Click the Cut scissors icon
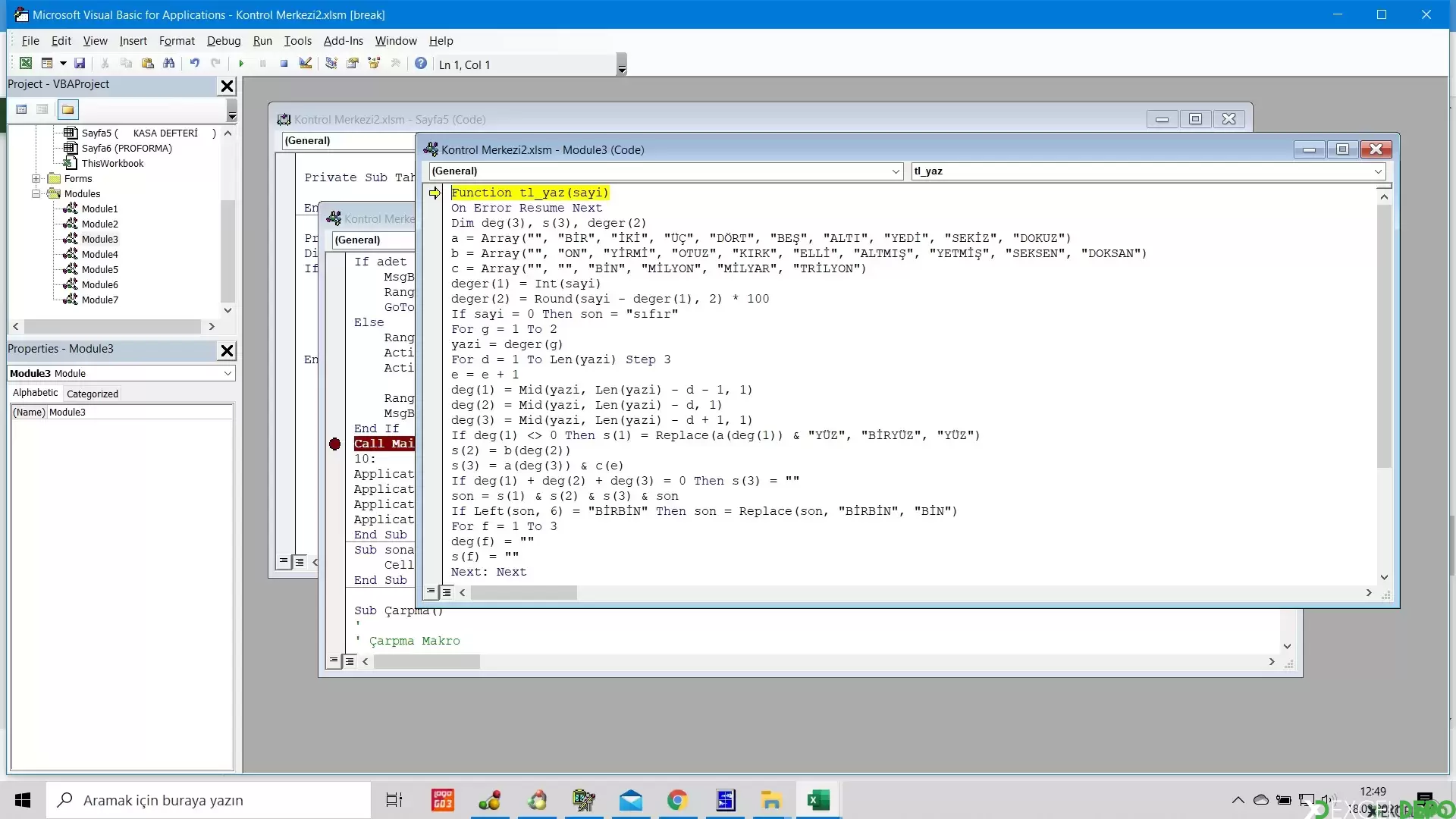 coord(105,64)
